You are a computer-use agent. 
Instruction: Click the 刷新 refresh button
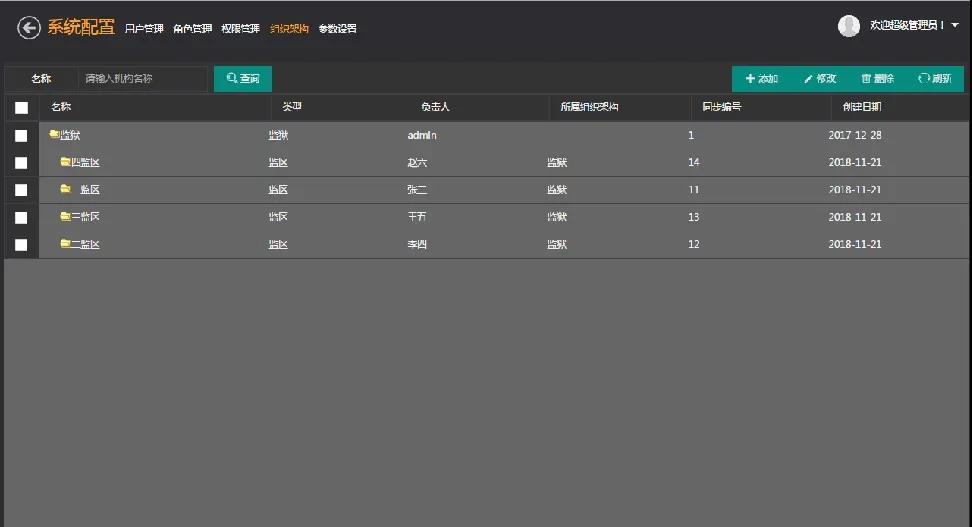(x=935, y=79)
